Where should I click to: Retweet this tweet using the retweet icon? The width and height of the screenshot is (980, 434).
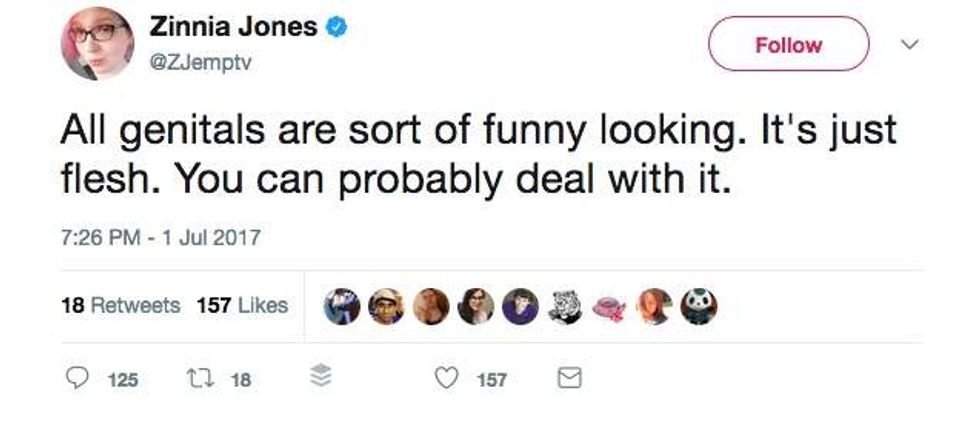pyautogui.click(x=195, y=379)
